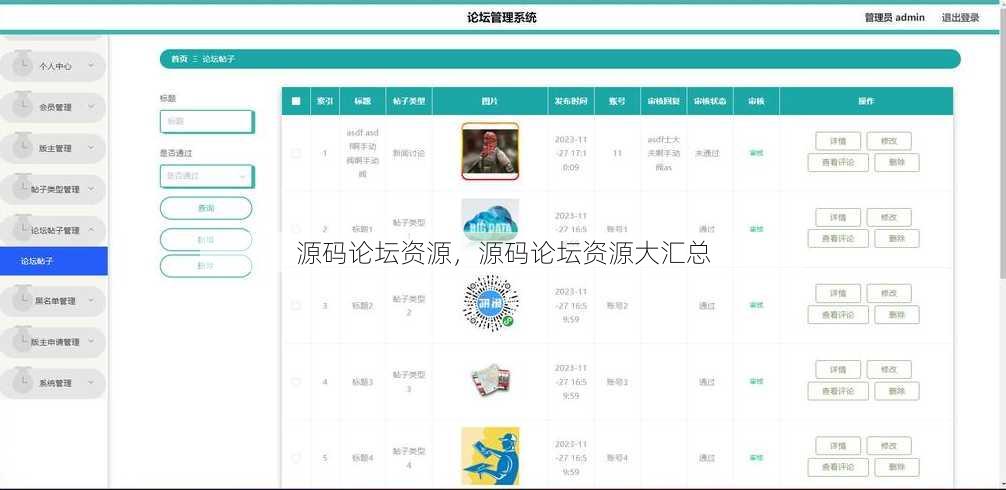Click 审核 link in the 标题3 row
This screenshot has width=1006, height=490.
(x=756, y=382)
